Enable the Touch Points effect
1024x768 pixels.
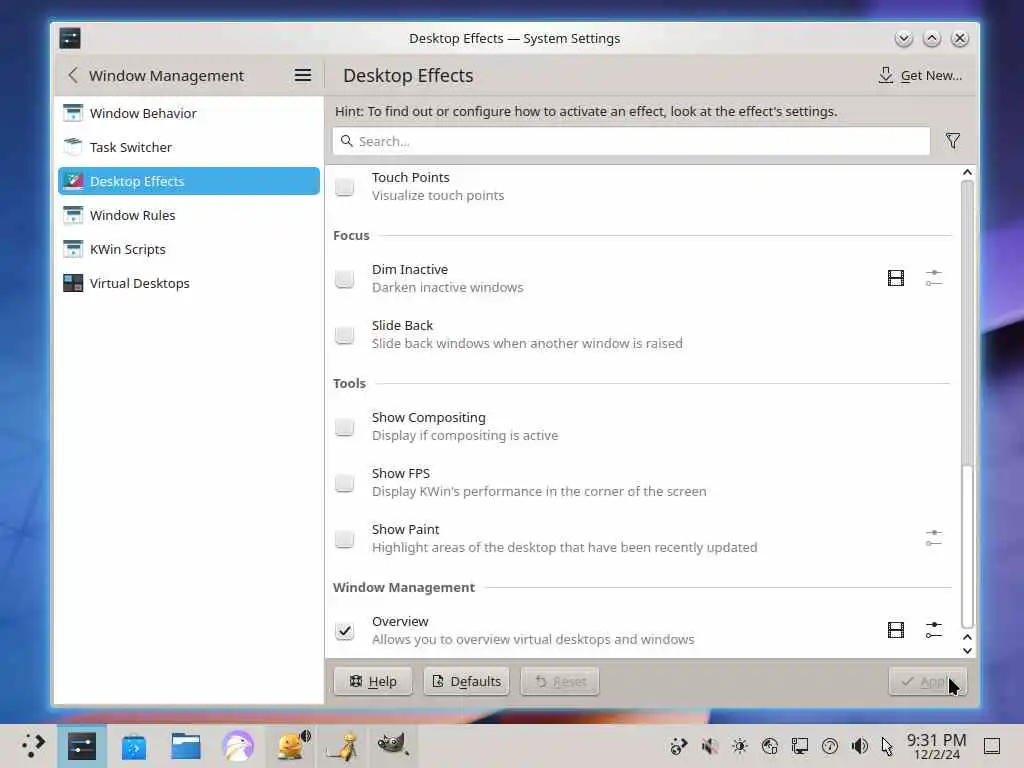tap(344, 187)
